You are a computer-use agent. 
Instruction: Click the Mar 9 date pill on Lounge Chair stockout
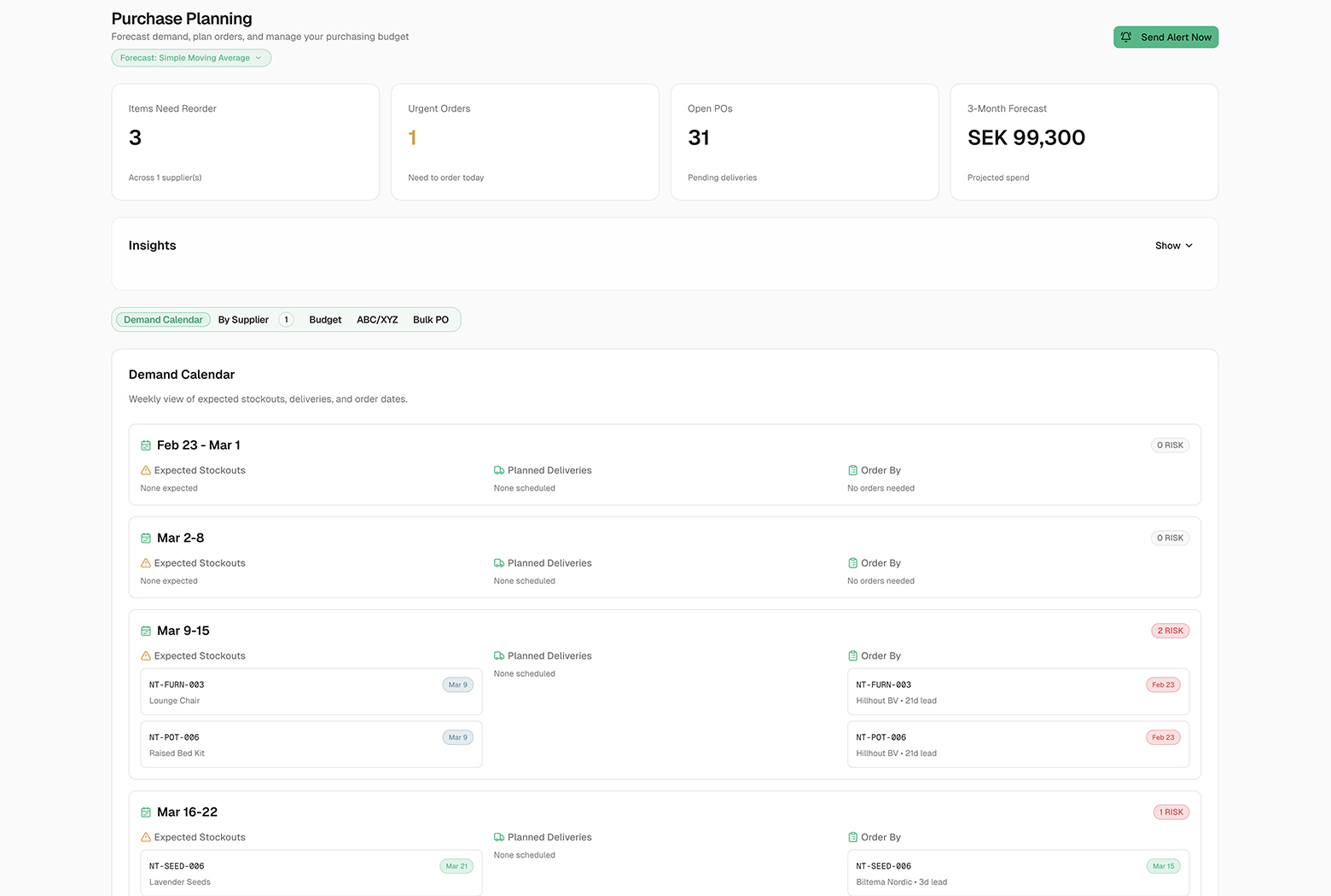click(457, 684)
